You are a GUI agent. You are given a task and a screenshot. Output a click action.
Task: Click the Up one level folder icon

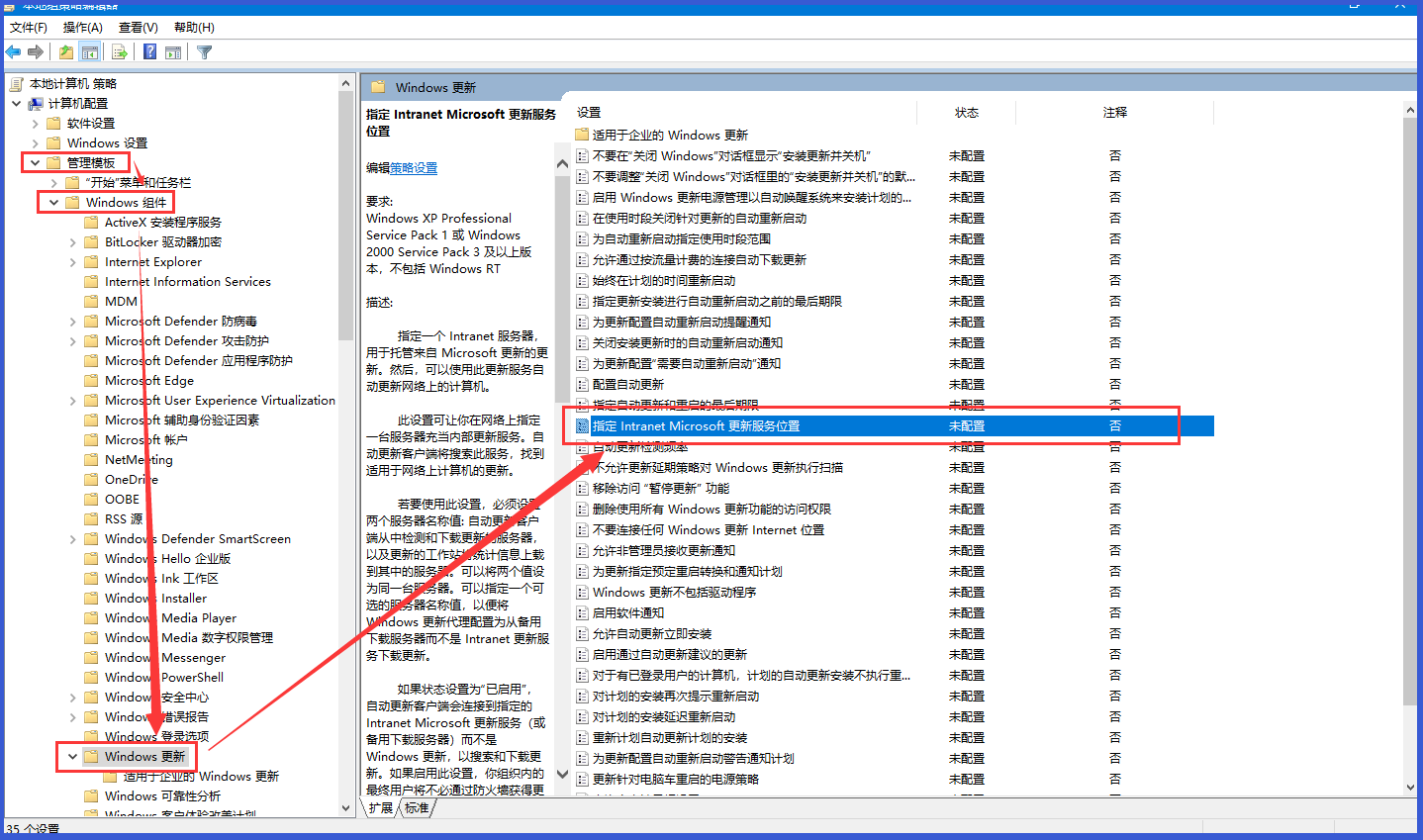[x=65, y=52]
